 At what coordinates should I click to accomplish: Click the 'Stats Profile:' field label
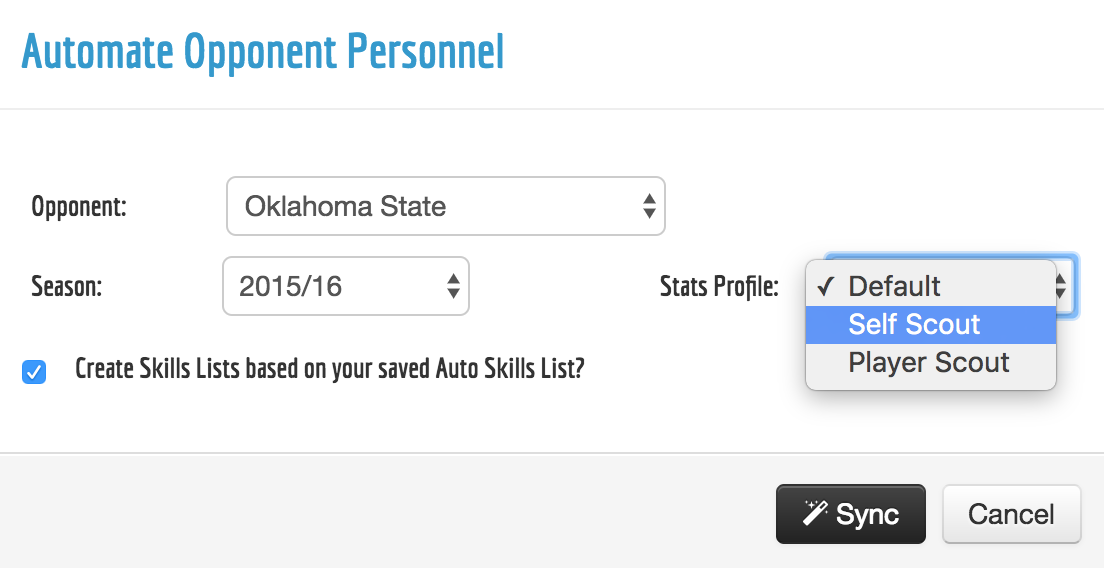719,288
